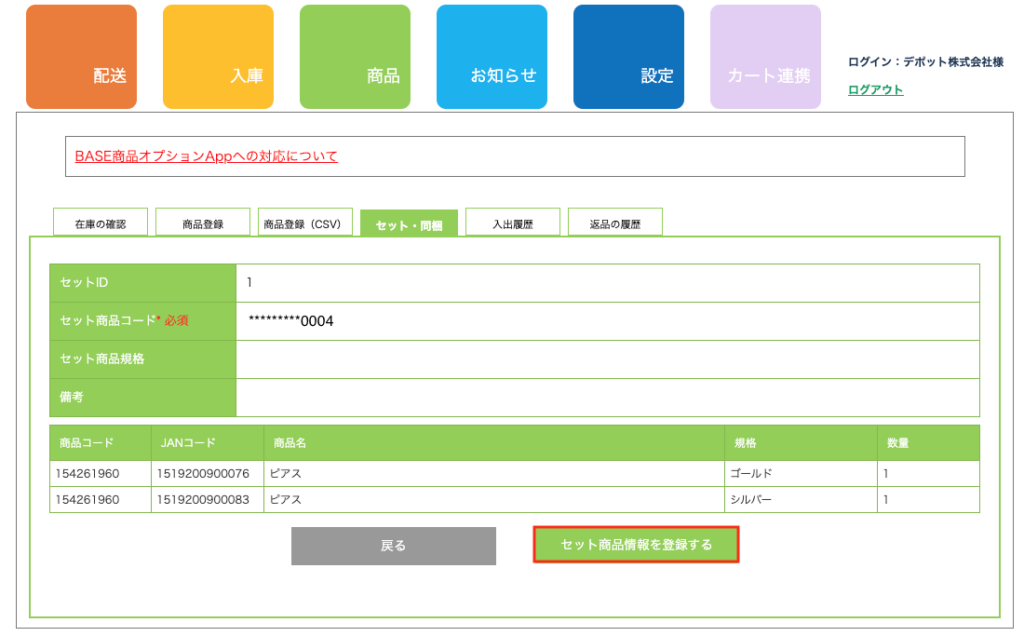The image size is (1024, 636).
Task: Switch to 商品登録 tab
Action: (203, 224)
